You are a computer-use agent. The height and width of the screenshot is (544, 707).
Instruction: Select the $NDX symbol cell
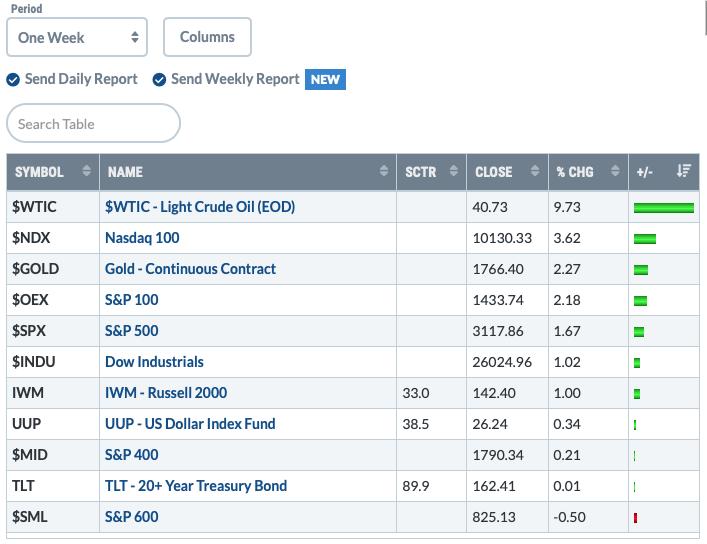(53, 238)
